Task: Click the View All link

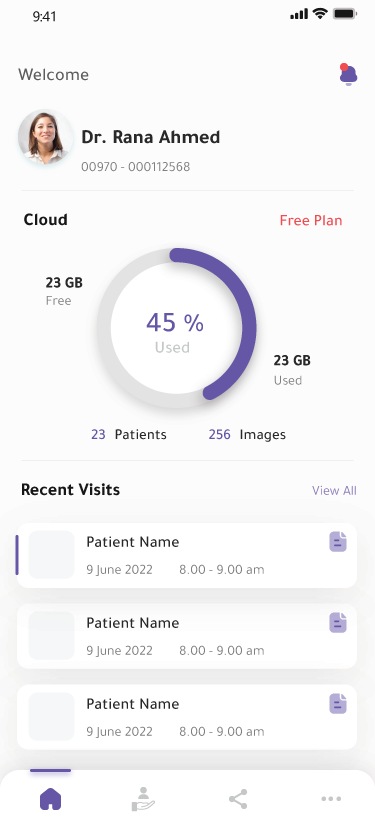Action: coord(334,491)
